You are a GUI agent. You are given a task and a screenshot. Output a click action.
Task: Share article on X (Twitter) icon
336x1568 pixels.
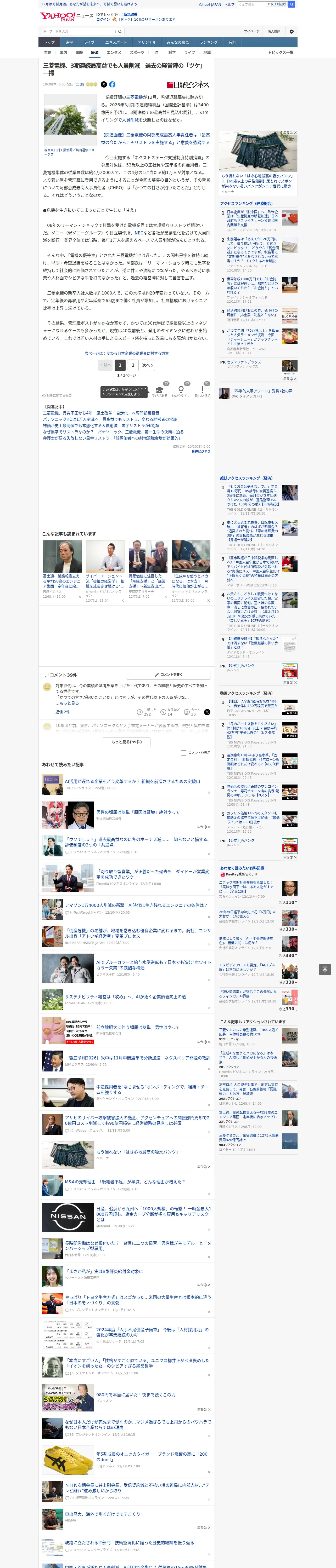click(x=104, y=85)
